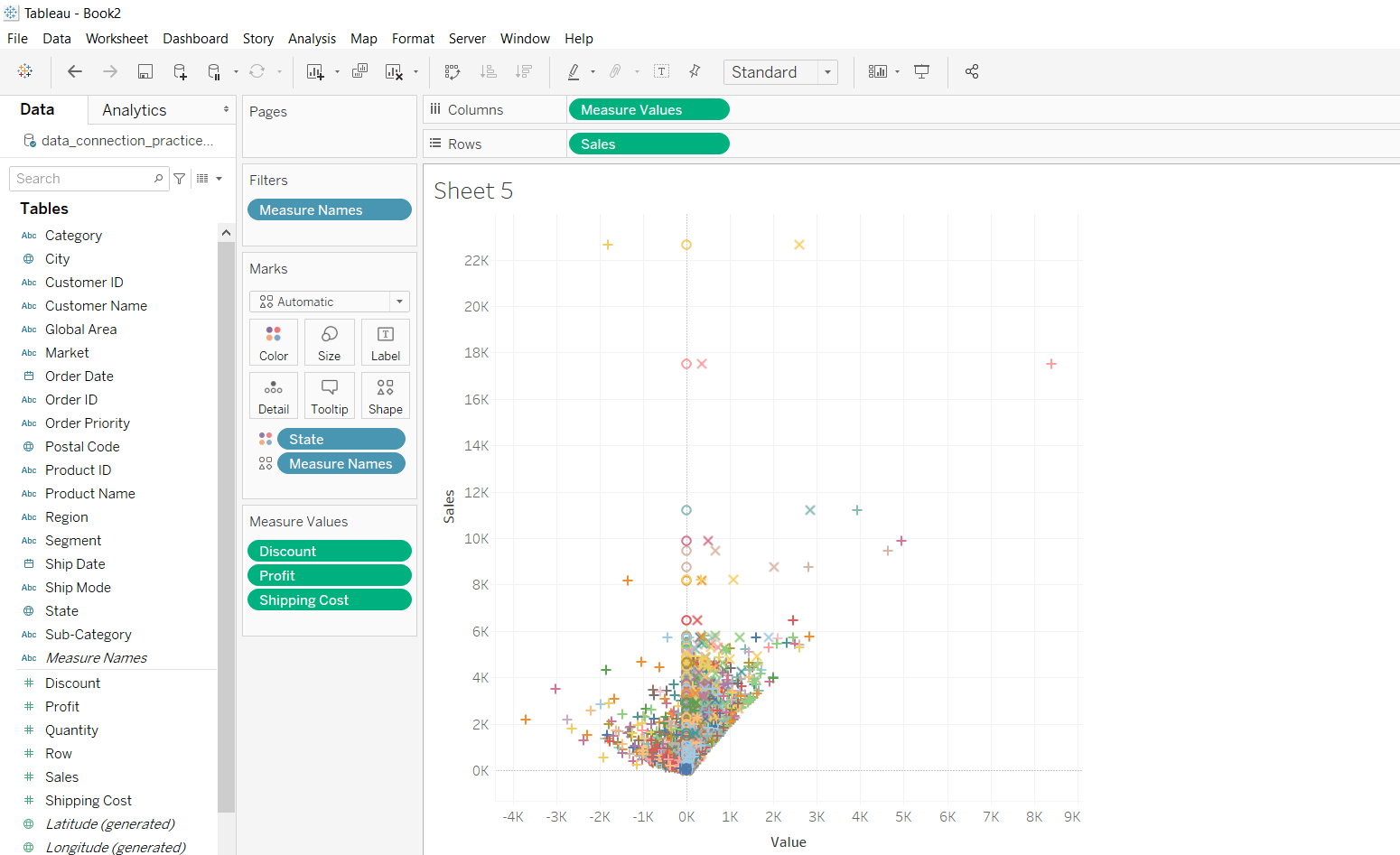1400x855 pixels.
Task: Enter Presentation Mode via the toolbar
Action: 921,71
